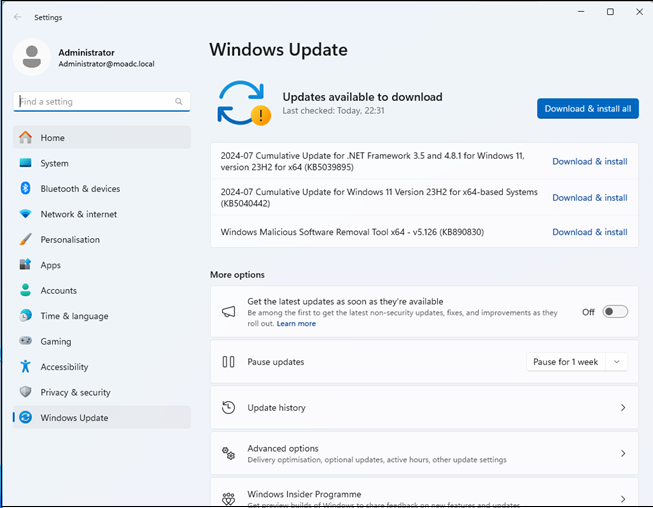The image size is (653, 508).
Task: Open Apps settings label
Action: point(50,265)
